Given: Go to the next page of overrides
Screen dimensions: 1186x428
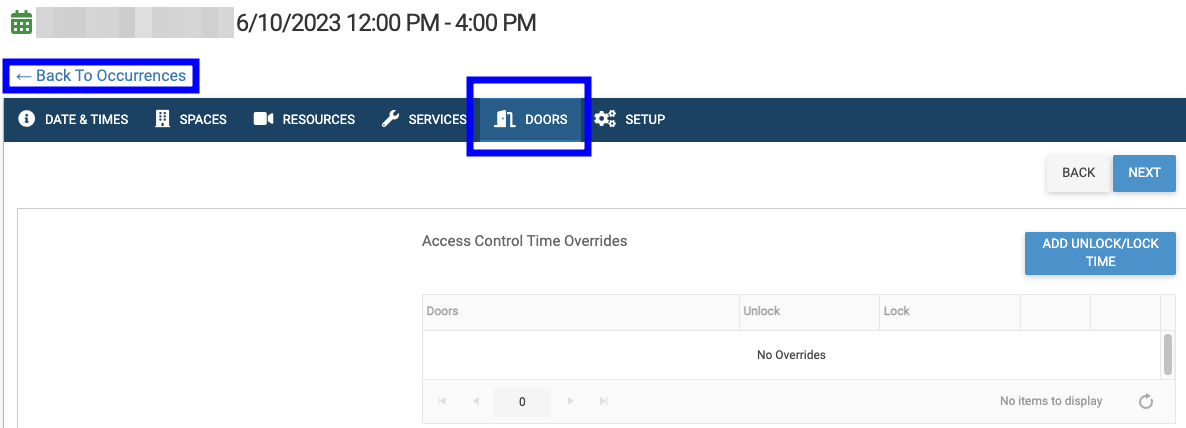Looking at the screenshot, I should point(570,401).
